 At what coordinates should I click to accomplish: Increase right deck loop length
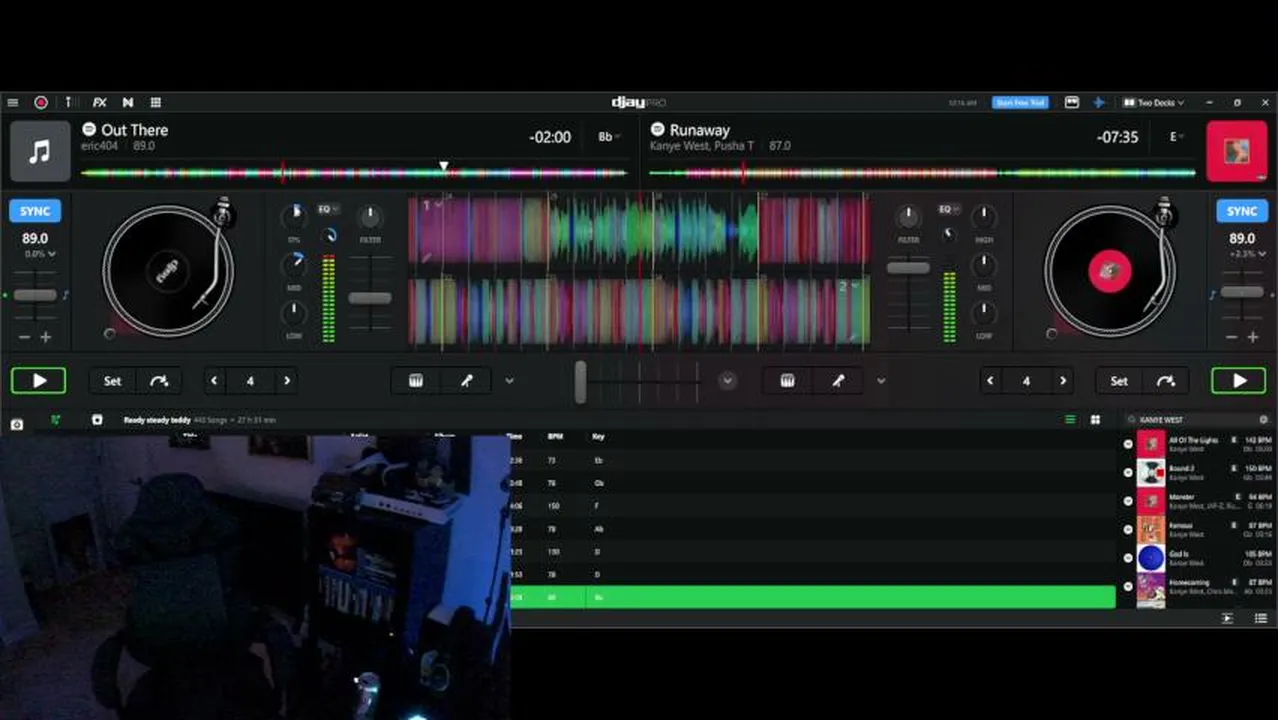tap(1063, 381)
